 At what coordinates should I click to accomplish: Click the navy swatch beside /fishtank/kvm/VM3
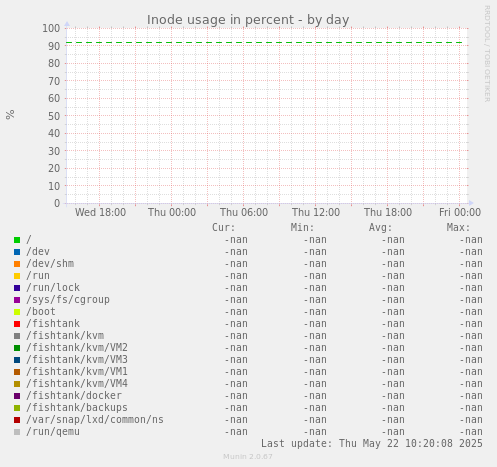coord(17,360)
